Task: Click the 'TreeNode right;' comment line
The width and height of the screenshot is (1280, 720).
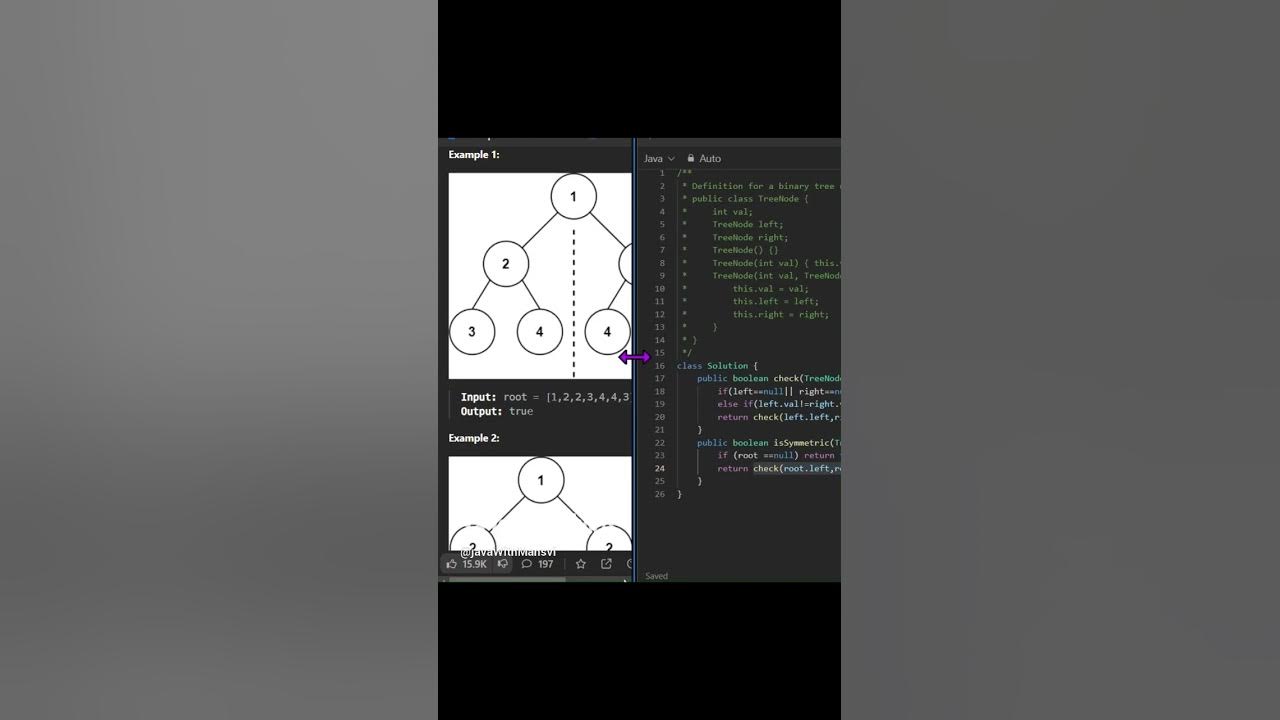Action: tap(750, 238)
